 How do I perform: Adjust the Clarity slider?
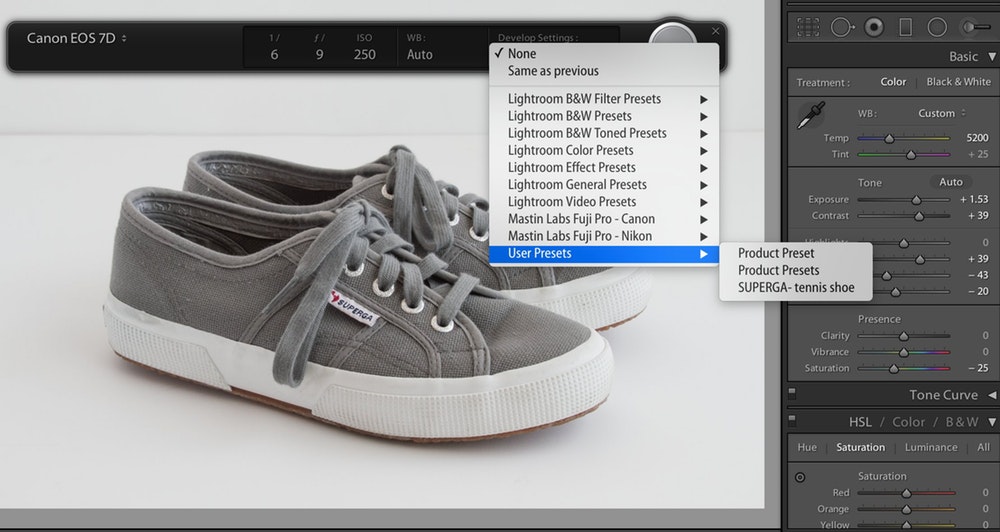click(x=904, y=336)
